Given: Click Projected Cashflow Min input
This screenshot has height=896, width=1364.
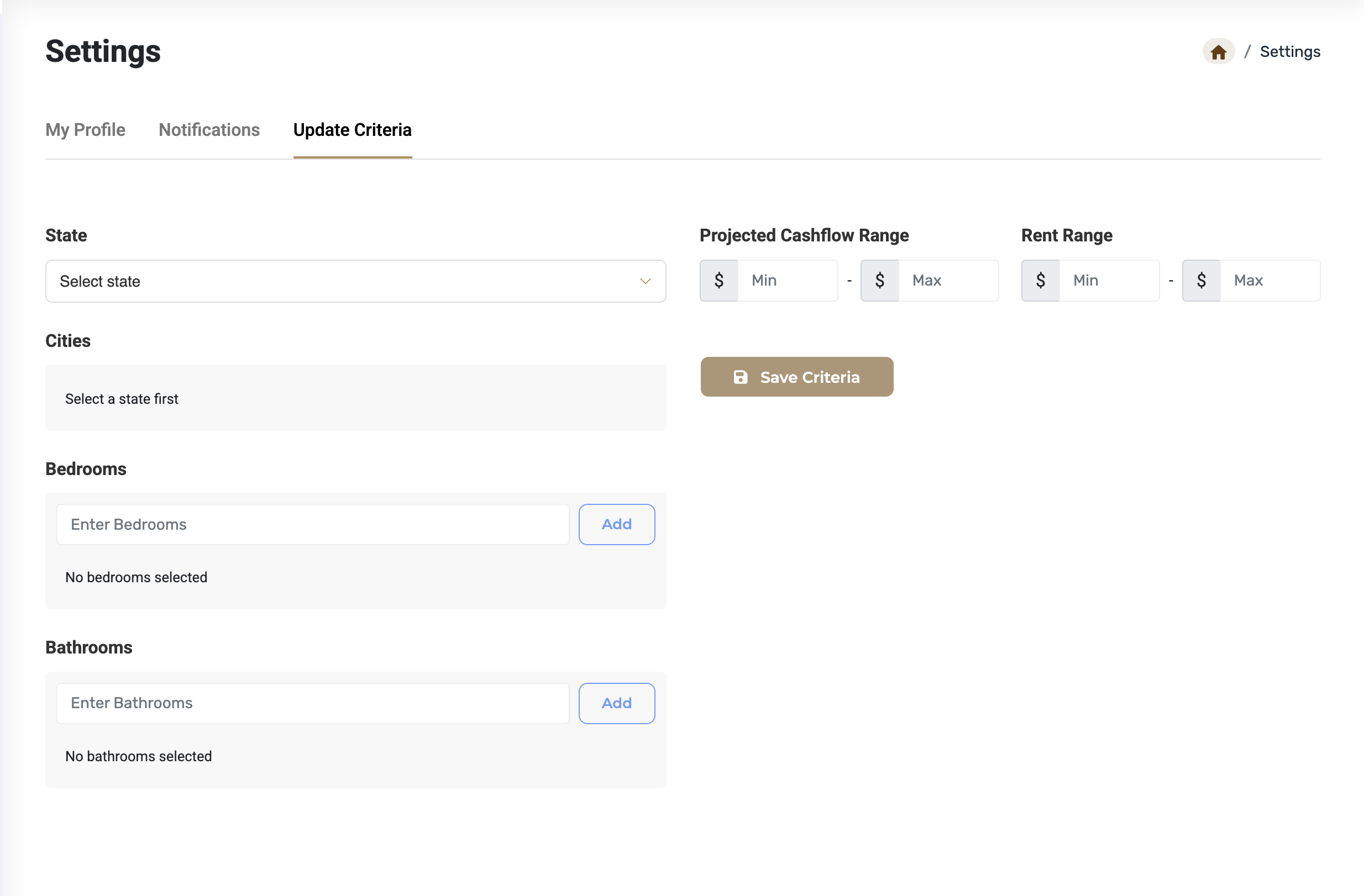Looking at the screenshot, I should tap(787, 281).
